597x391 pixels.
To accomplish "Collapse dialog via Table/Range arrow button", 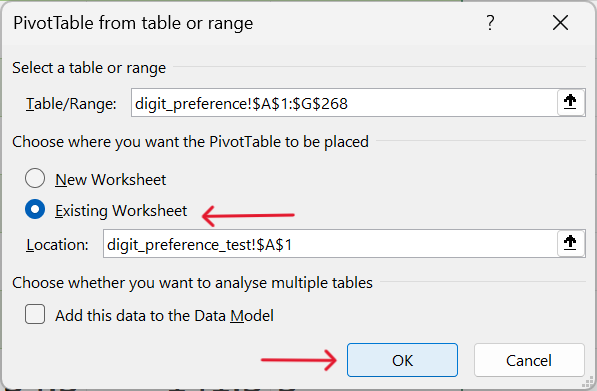I will [x=570, y=102].
